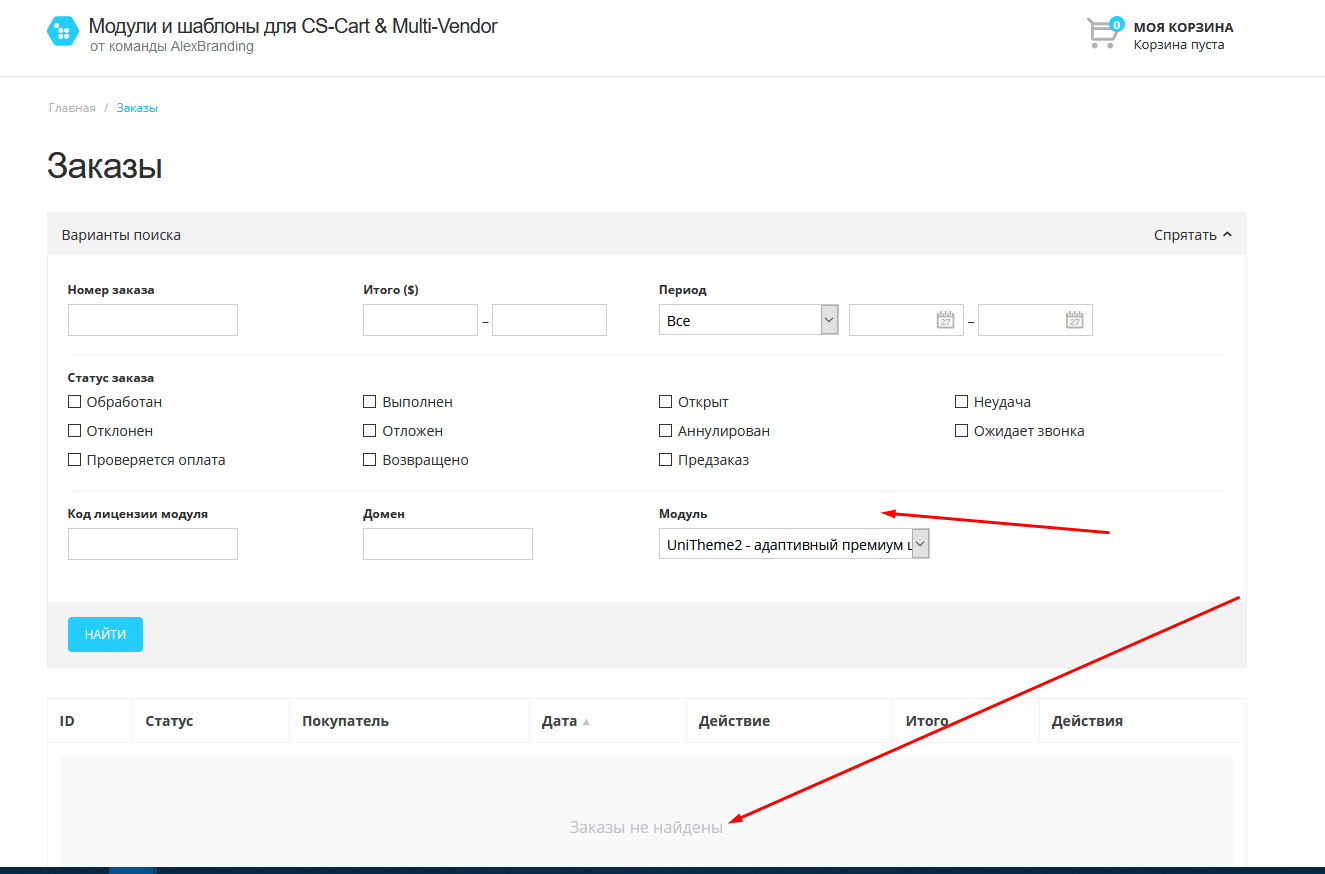1325x874 pixels.
Task: Tick the Отложен status checkbox
Action: click(x=370, y=431)
